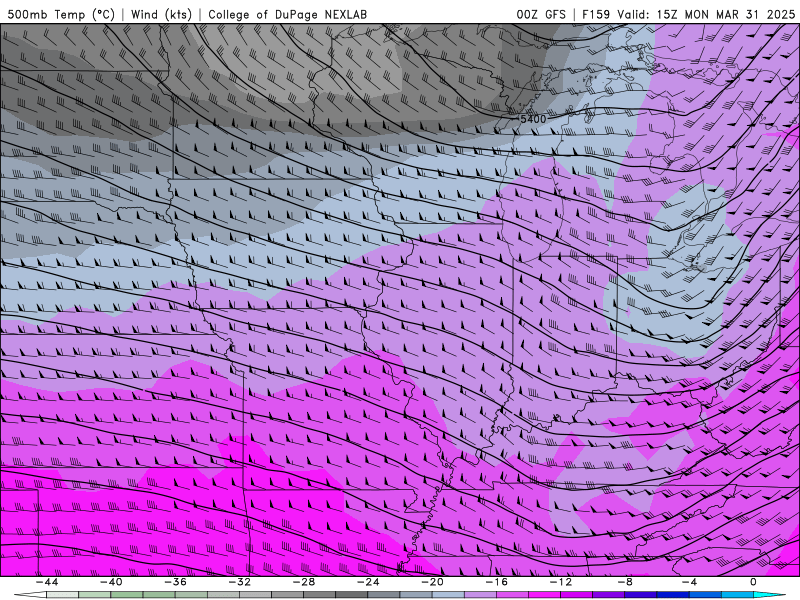Click the '-36' colorbar tick label
The image size is (800, 600).
176,582
